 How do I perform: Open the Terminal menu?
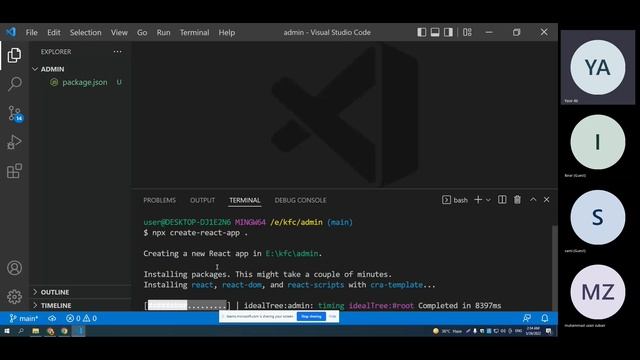point(194,32)
